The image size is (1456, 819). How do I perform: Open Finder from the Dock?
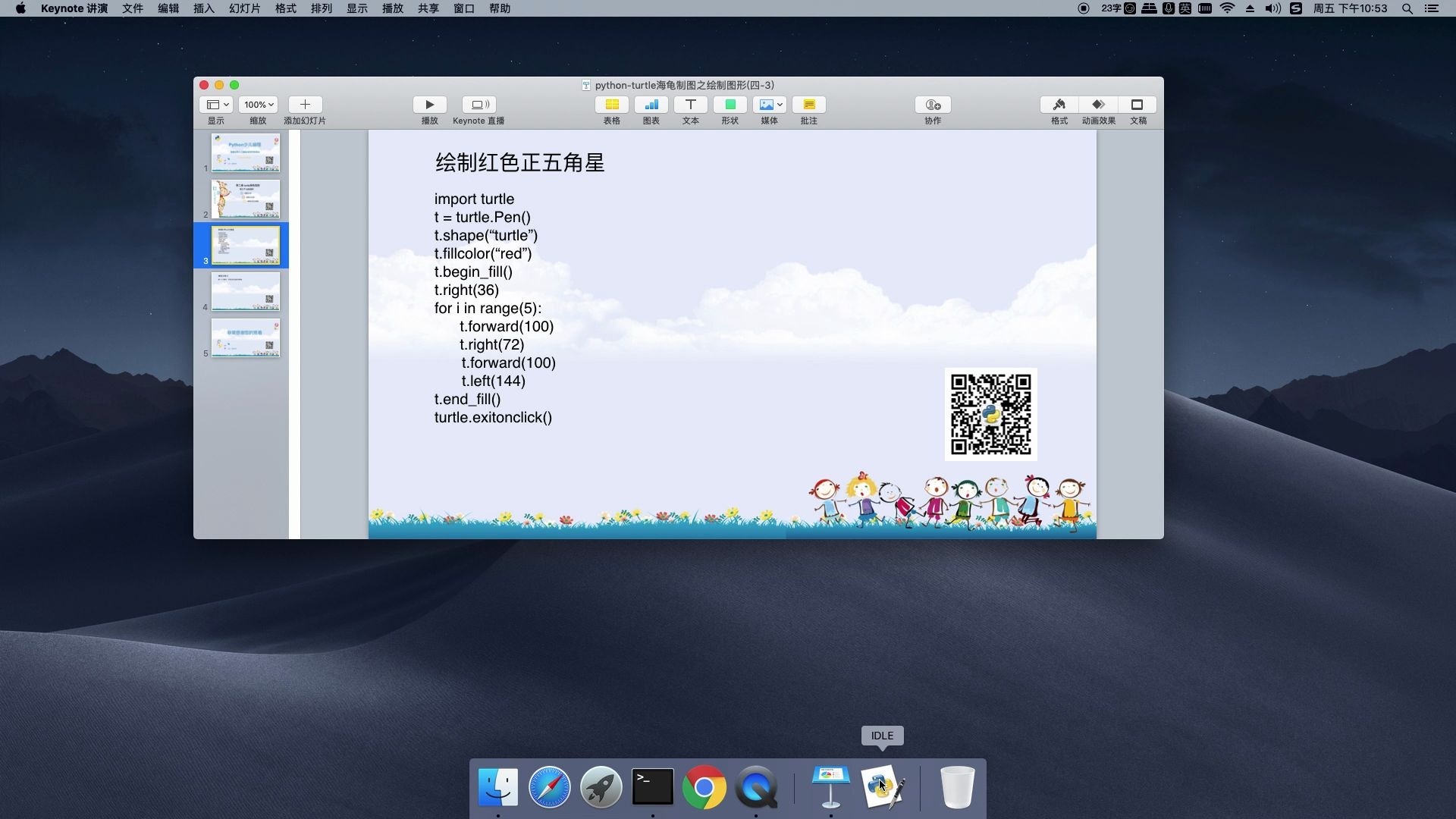tap(498, 787)
